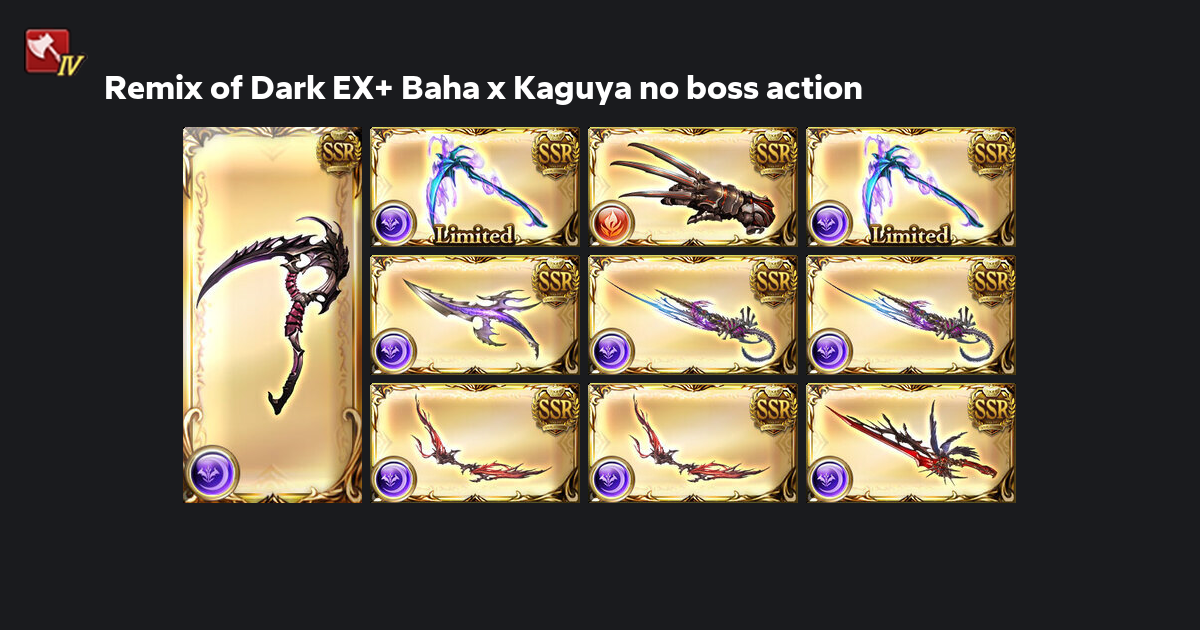1200x630 pixels.
Task: Click the dark element orb on main weapon
Action: click(x=210, y=472)
